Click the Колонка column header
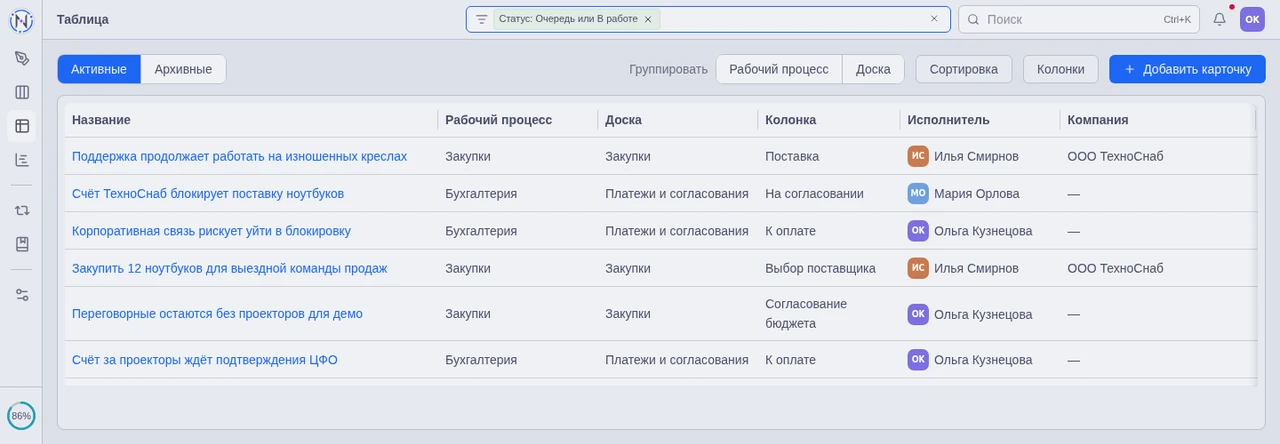The image size is (1280, 444). pos(828,120)
